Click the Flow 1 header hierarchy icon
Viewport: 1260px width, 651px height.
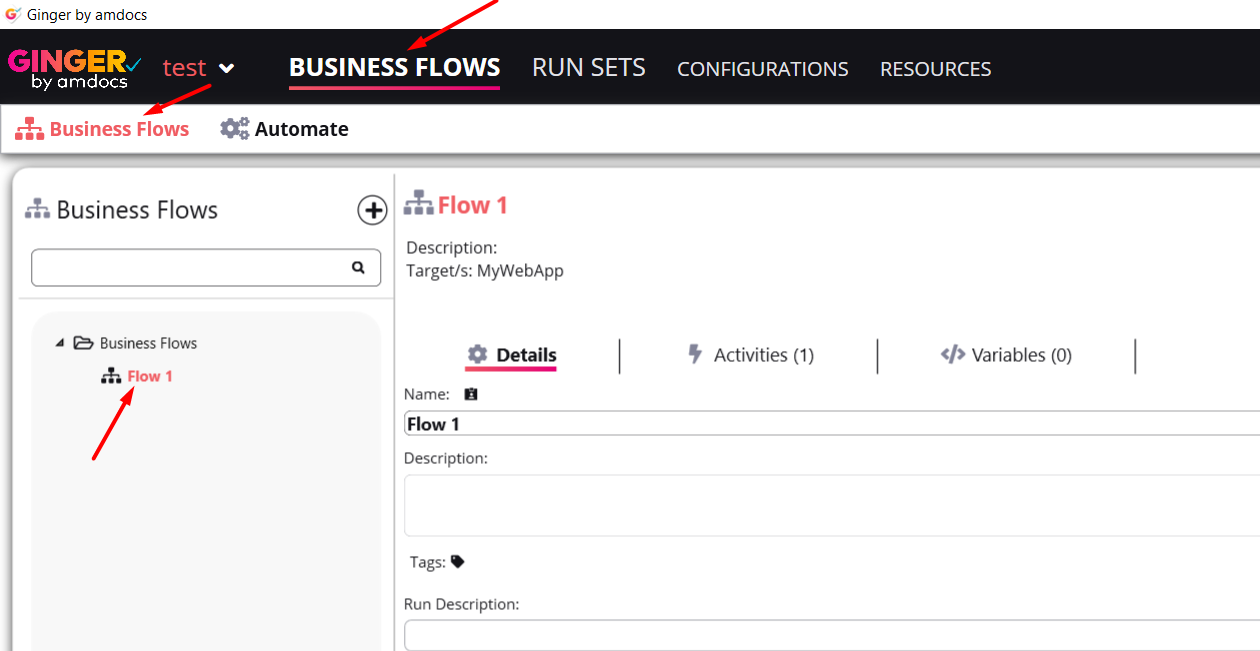click(418, 204)
